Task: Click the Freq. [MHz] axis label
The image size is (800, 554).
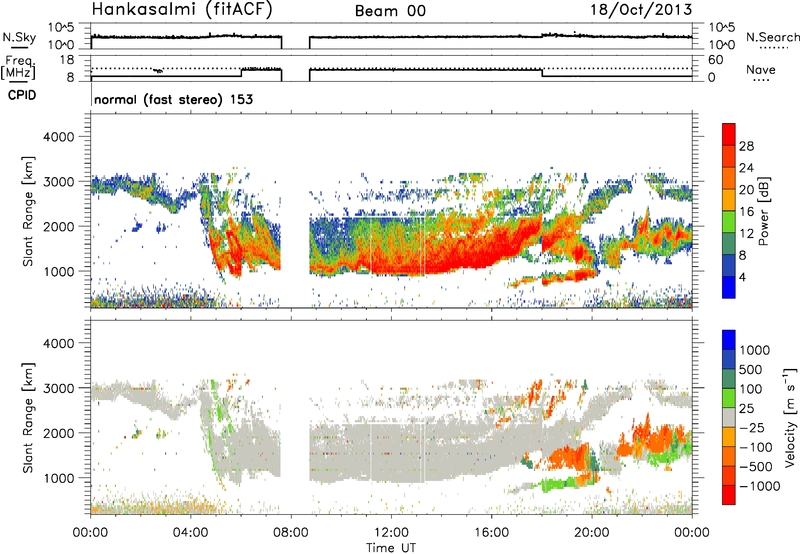Action: click(19, 68)
